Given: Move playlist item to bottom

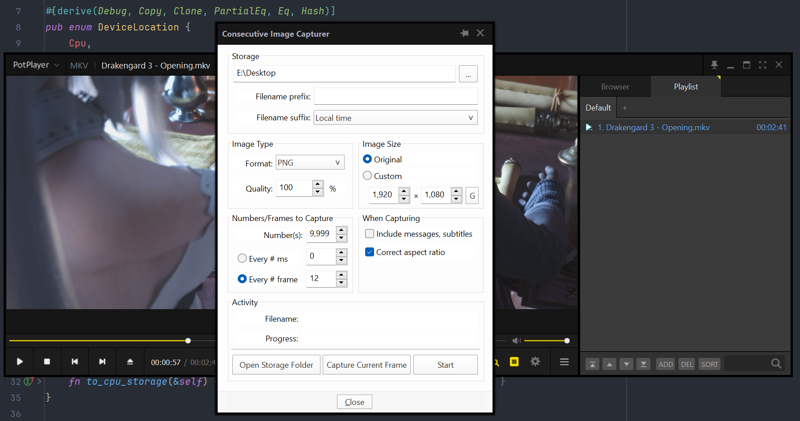Looking at the screenshot, I should tap(644, 364).
